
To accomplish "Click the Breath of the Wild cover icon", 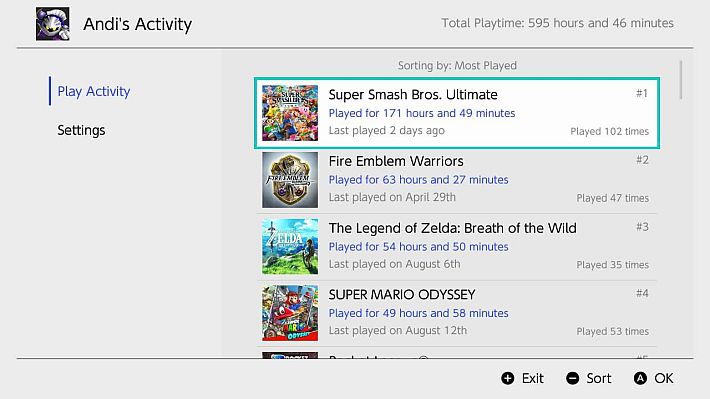I will coord(290,246).
